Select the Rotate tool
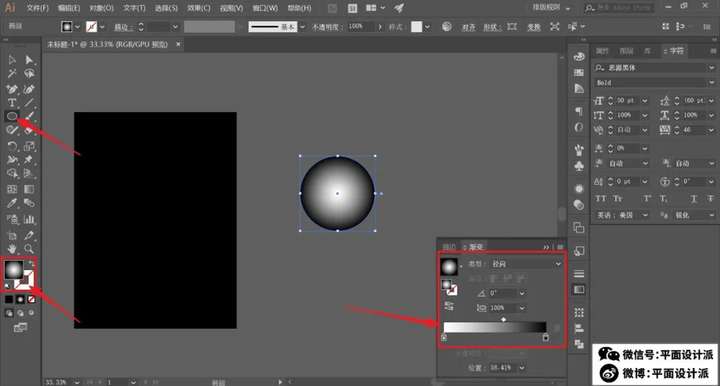 pos(12,146)
